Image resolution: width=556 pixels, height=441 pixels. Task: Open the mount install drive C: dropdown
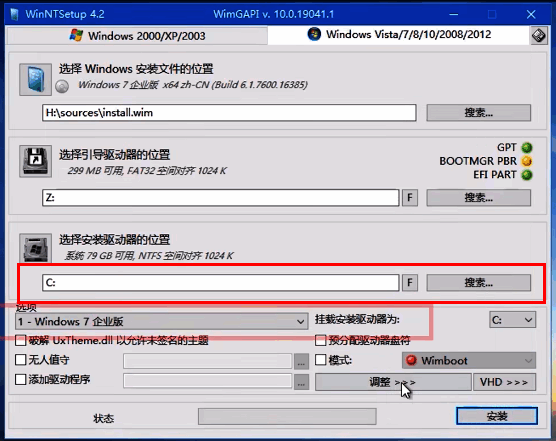point(512,320)
